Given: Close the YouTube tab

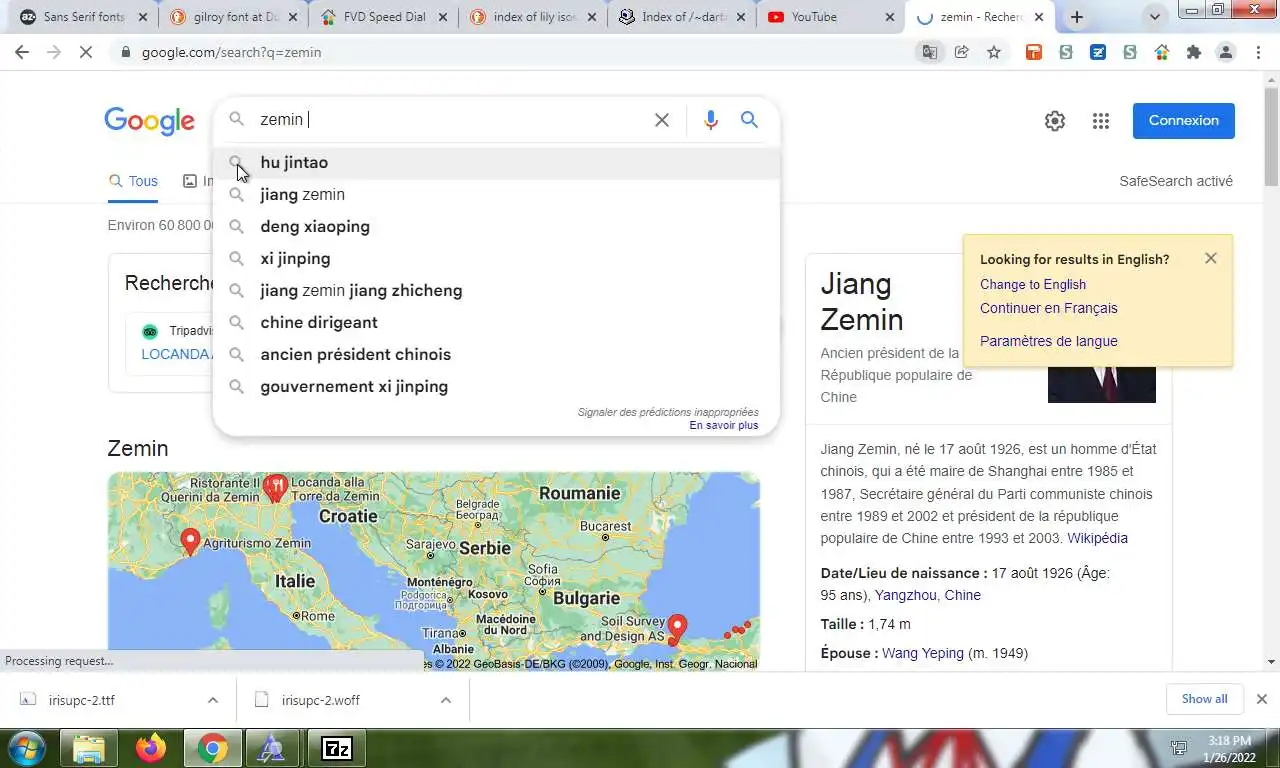Looking at the screenshot, I should pyautogui.click(x=890, y=17).
